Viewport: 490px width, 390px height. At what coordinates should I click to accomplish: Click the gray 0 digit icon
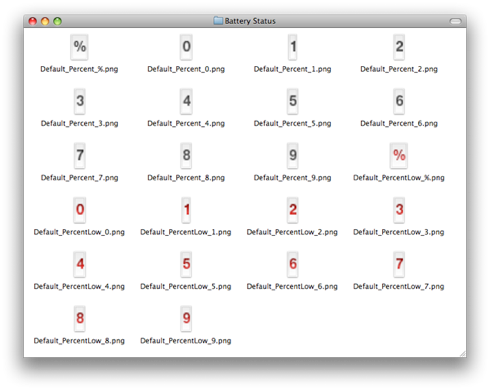point(186,47)
